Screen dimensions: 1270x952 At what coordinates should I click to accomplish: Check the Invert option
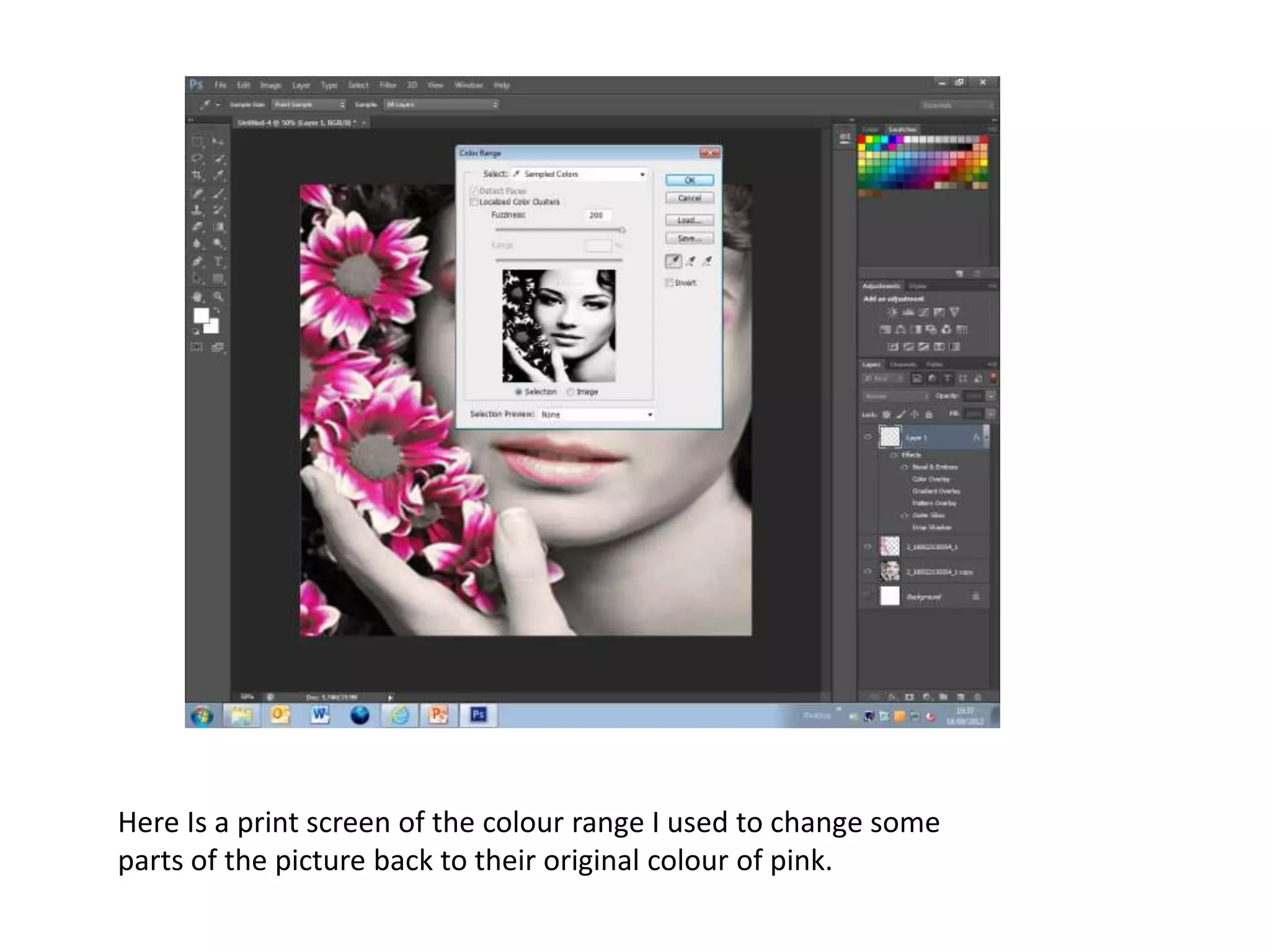(x=669, y=283)
